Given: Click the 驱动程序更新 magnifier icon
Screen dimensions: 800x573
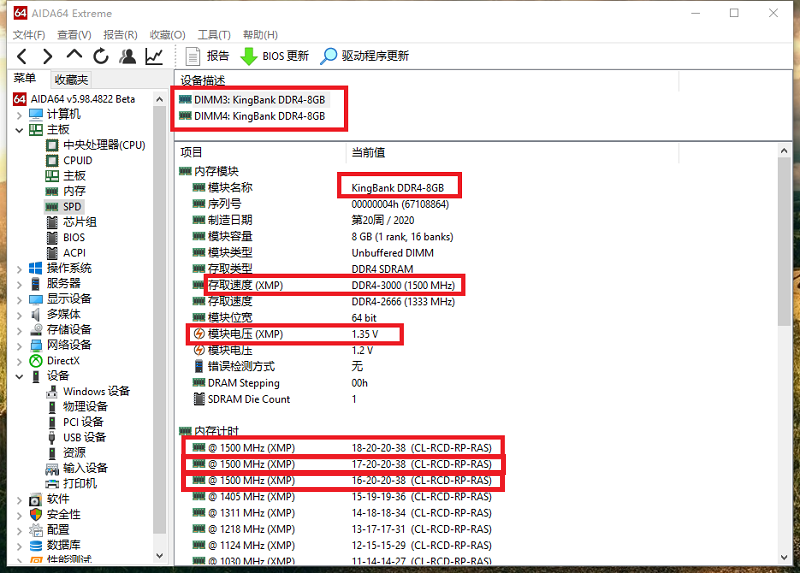Looking at the screenshot, I should pyautogui.click(x=328, y=56).
